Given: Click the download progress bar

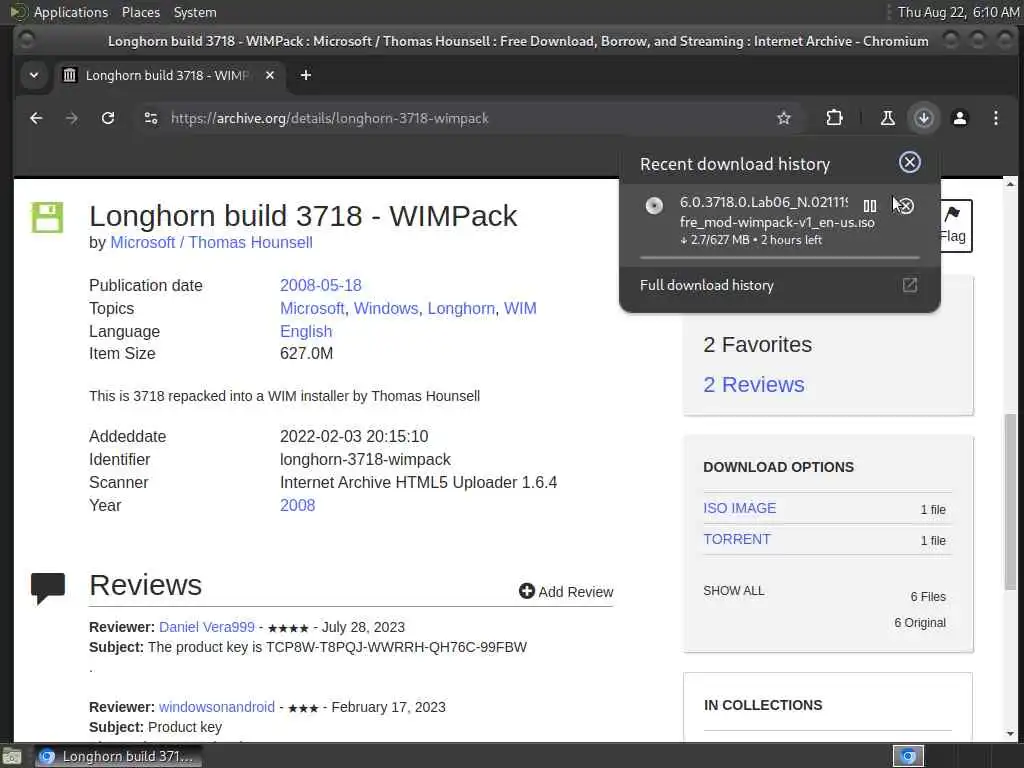Looking at the screenshot, I should (779, 258).
